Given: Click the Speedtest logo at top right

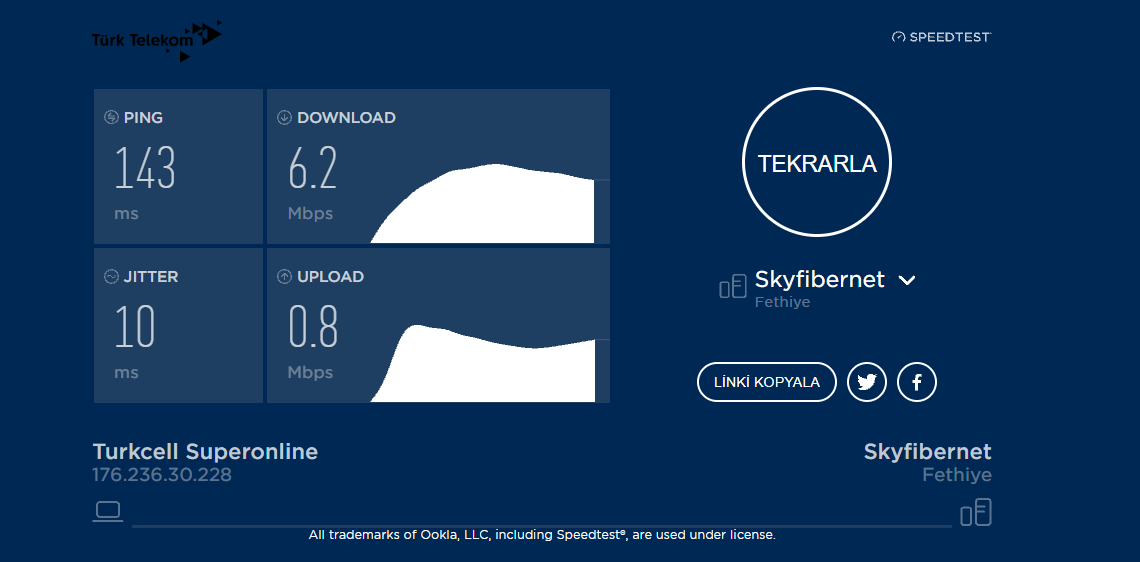Looking at the screenshot, I should click(942, 36).
